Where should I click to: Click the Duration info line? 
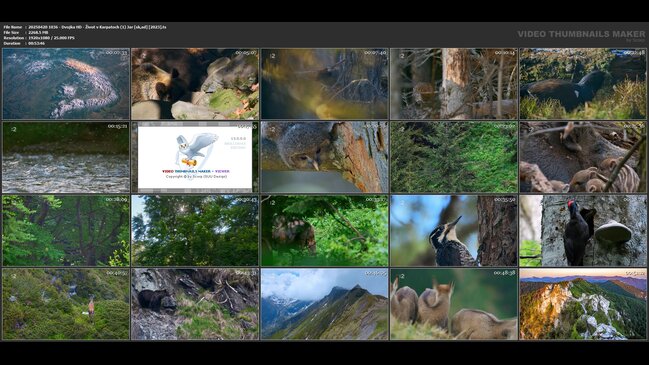pyautogui.click(x=24, y=43)
